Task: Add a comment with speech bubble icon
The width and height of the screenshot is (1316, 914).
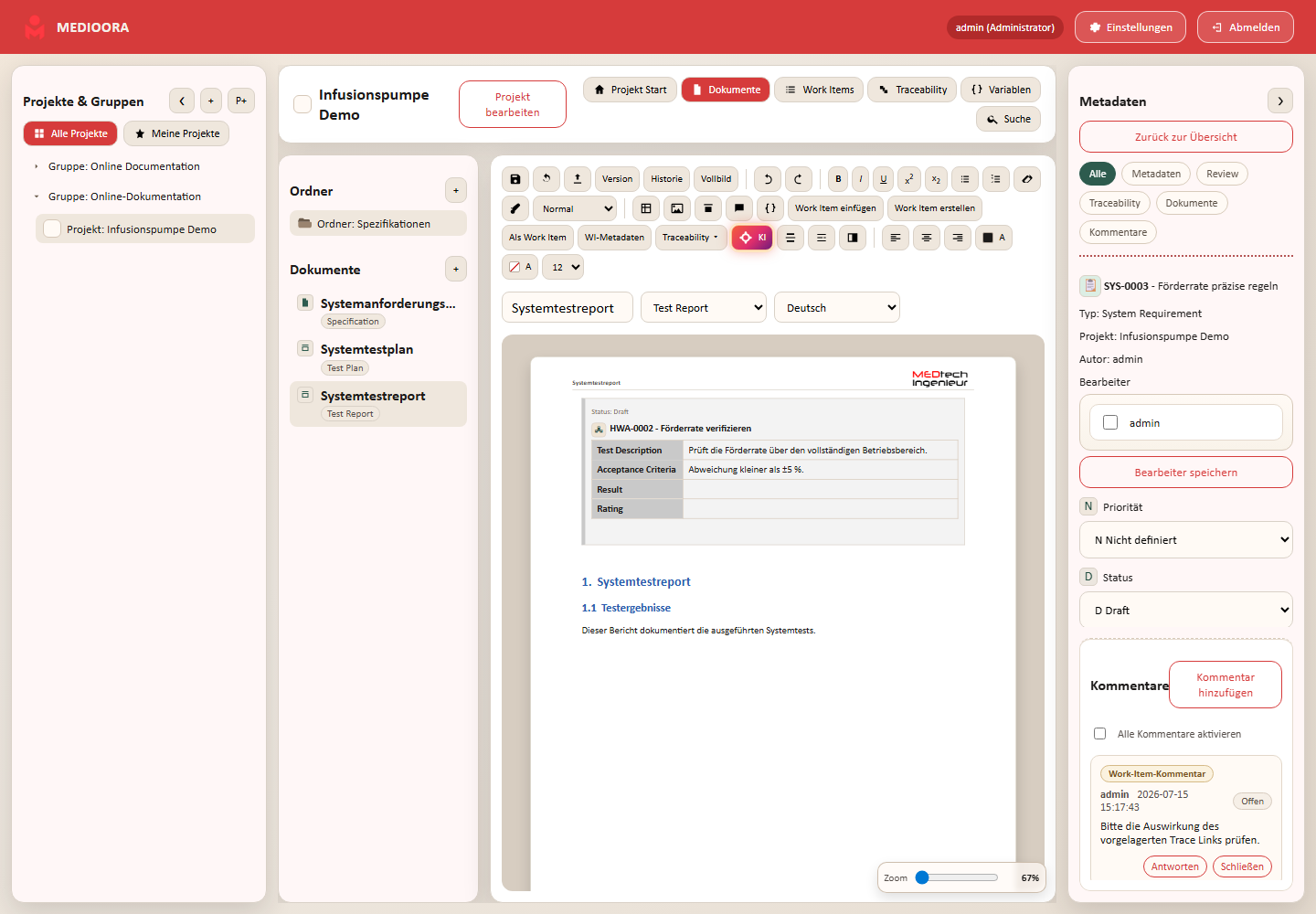Action: [739, 208]
